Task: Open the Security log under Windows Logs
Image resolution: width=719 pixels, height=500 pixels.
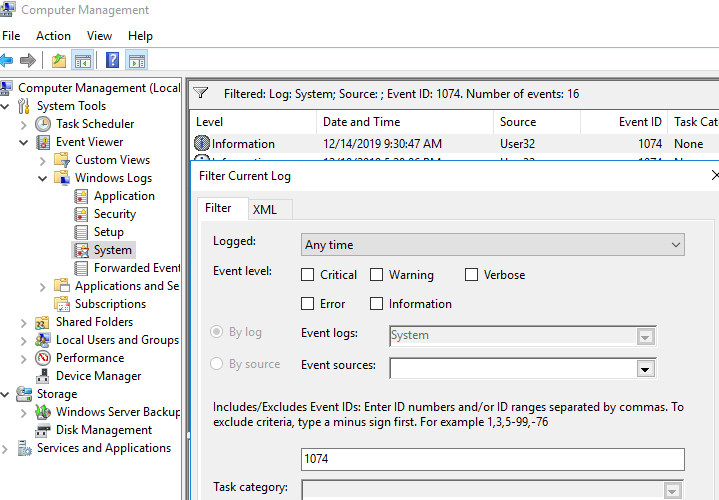Action: coord(114,214)
